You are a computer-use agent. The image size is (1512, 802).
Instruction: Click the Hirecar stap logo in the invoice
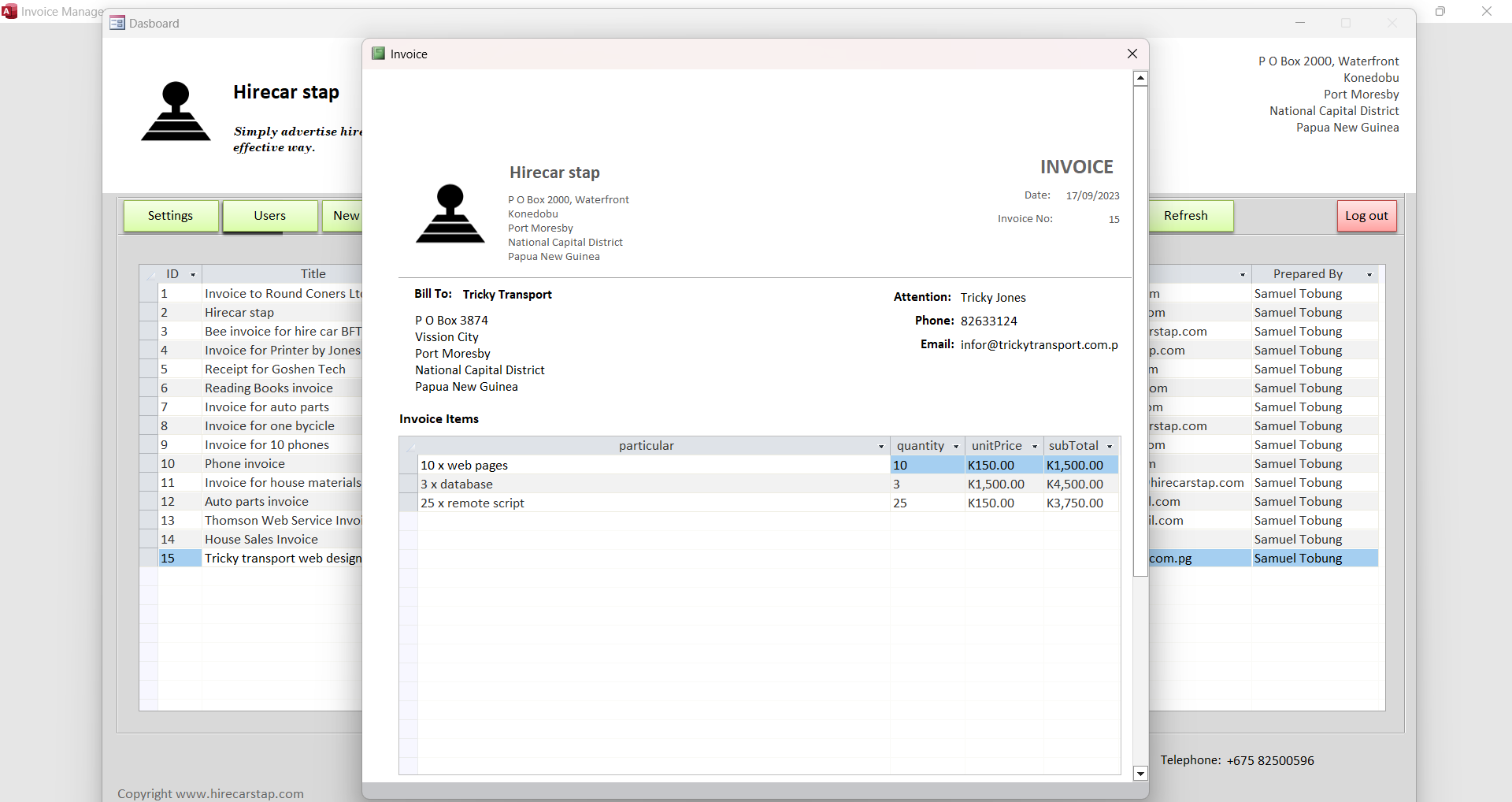[450, 213]
